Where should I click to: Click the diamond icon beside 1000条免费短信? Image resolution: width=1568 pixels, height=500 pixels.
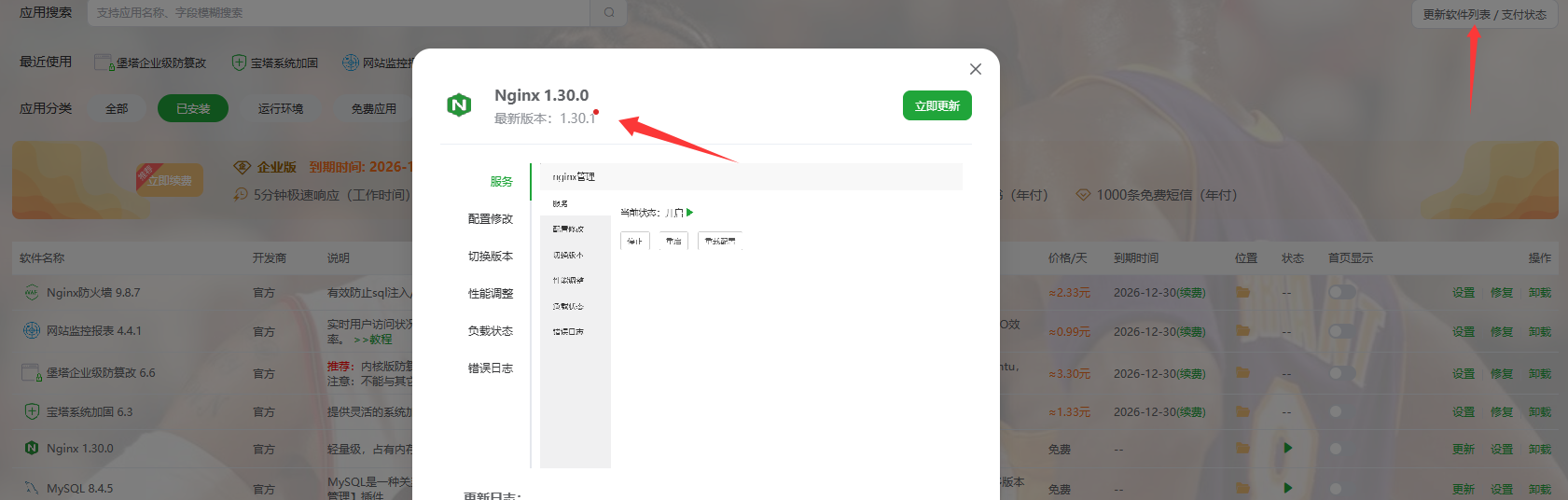tap(1083, 195)
